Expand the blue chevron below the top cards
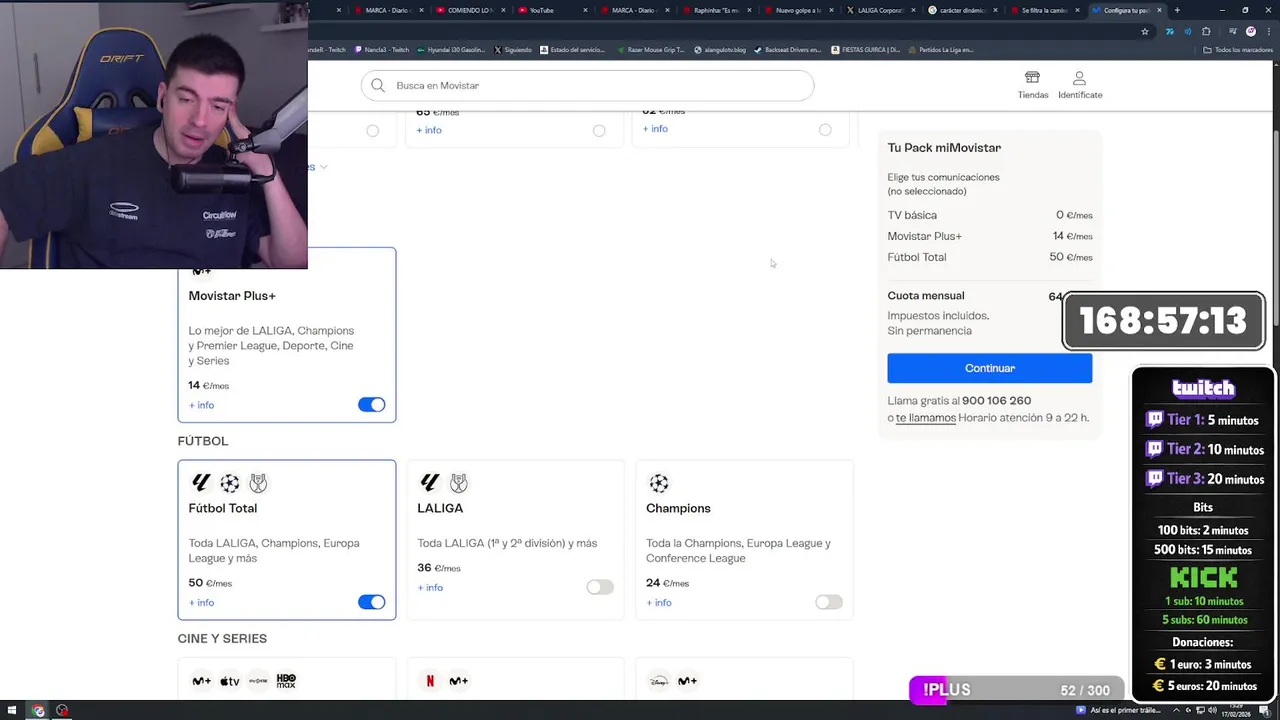Screen dimensions: 1280x720 323,167
